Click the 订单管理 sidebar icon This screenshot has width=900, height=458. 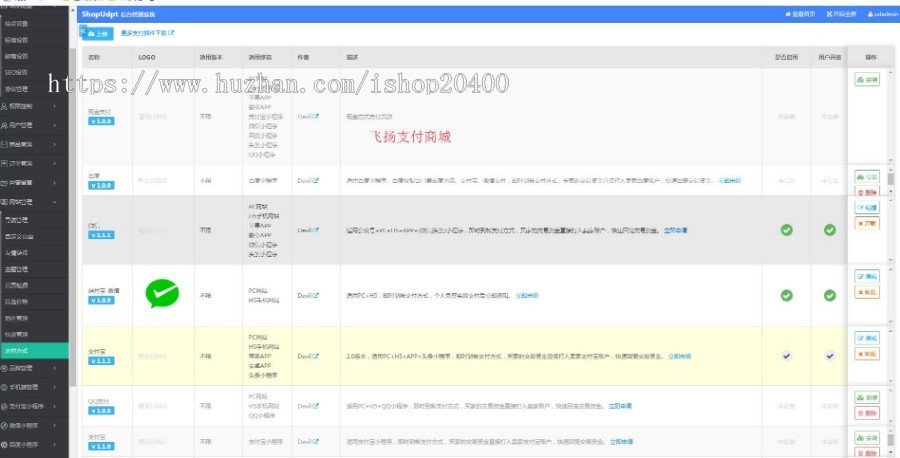pyautogui.click(x=4, y=164)
